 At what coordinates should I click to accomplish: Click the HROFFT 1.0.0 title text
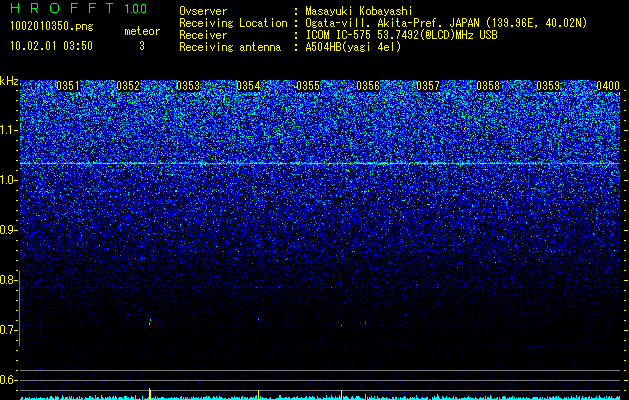78,8
